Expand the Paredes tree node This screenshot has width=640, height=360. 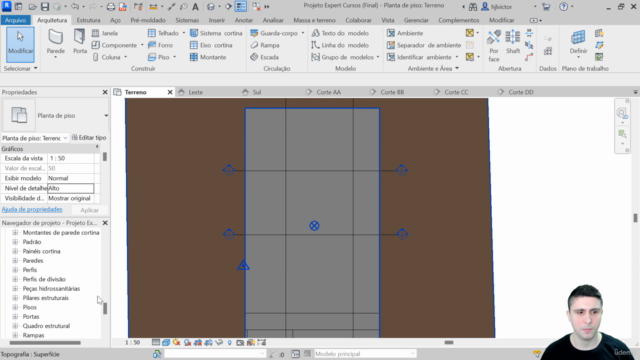[x=15, y=260]
